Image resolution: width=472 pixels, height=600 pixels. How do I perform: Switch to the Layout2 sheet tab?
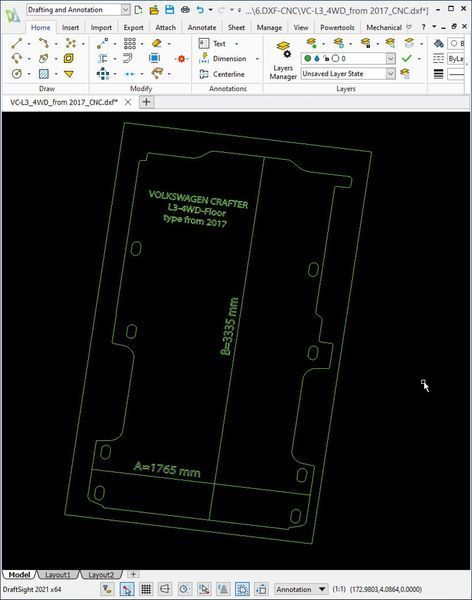(x=101, y=574)
